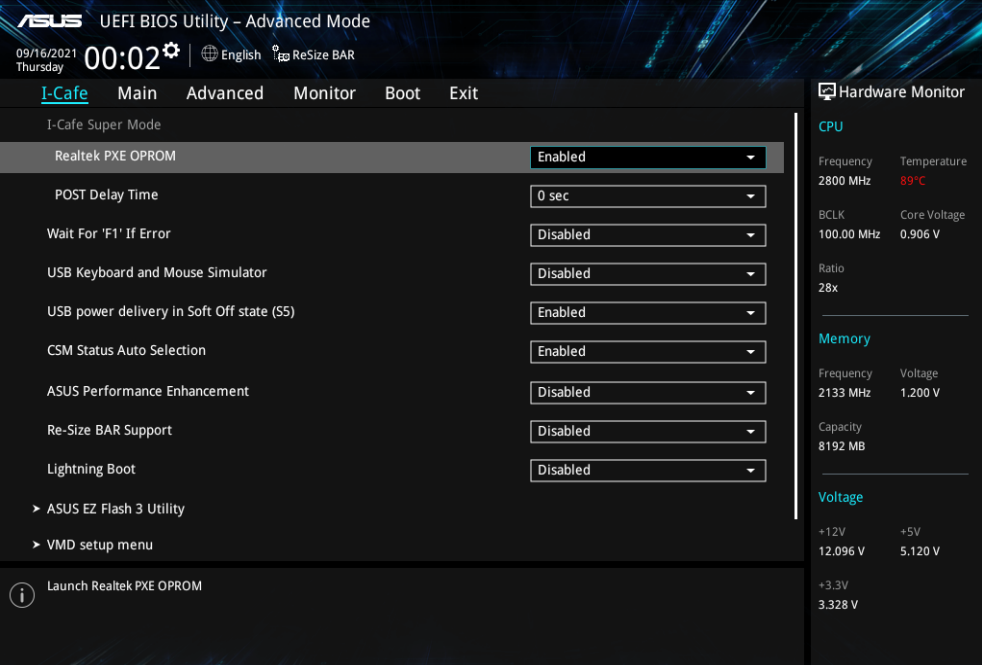
Task: Open POST Delay Time dropdown
Action: tap(648, 196)
